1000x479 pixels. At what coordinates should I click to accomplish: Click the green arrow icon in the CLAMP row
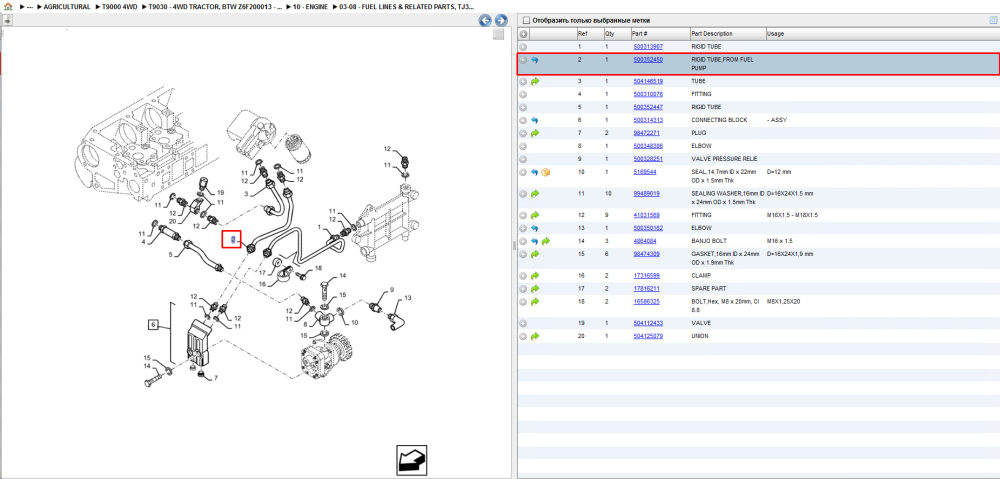click(x=535, y=276)
